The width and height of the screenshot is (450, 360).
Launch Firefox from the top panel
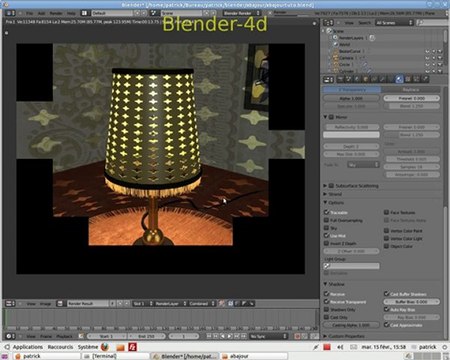coord(105,347)
